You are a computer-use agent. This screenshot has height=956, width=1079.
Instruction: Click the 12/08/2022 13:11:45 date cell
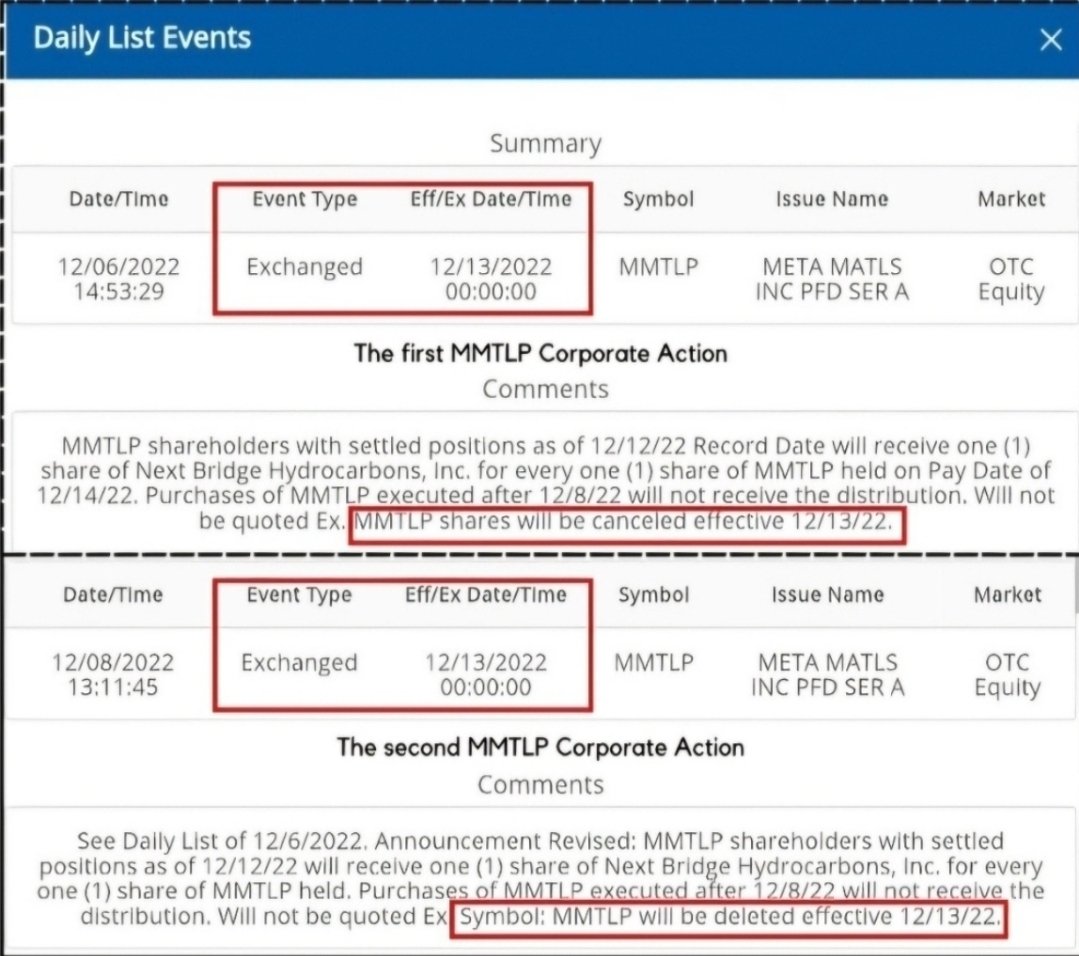(113, 674)
